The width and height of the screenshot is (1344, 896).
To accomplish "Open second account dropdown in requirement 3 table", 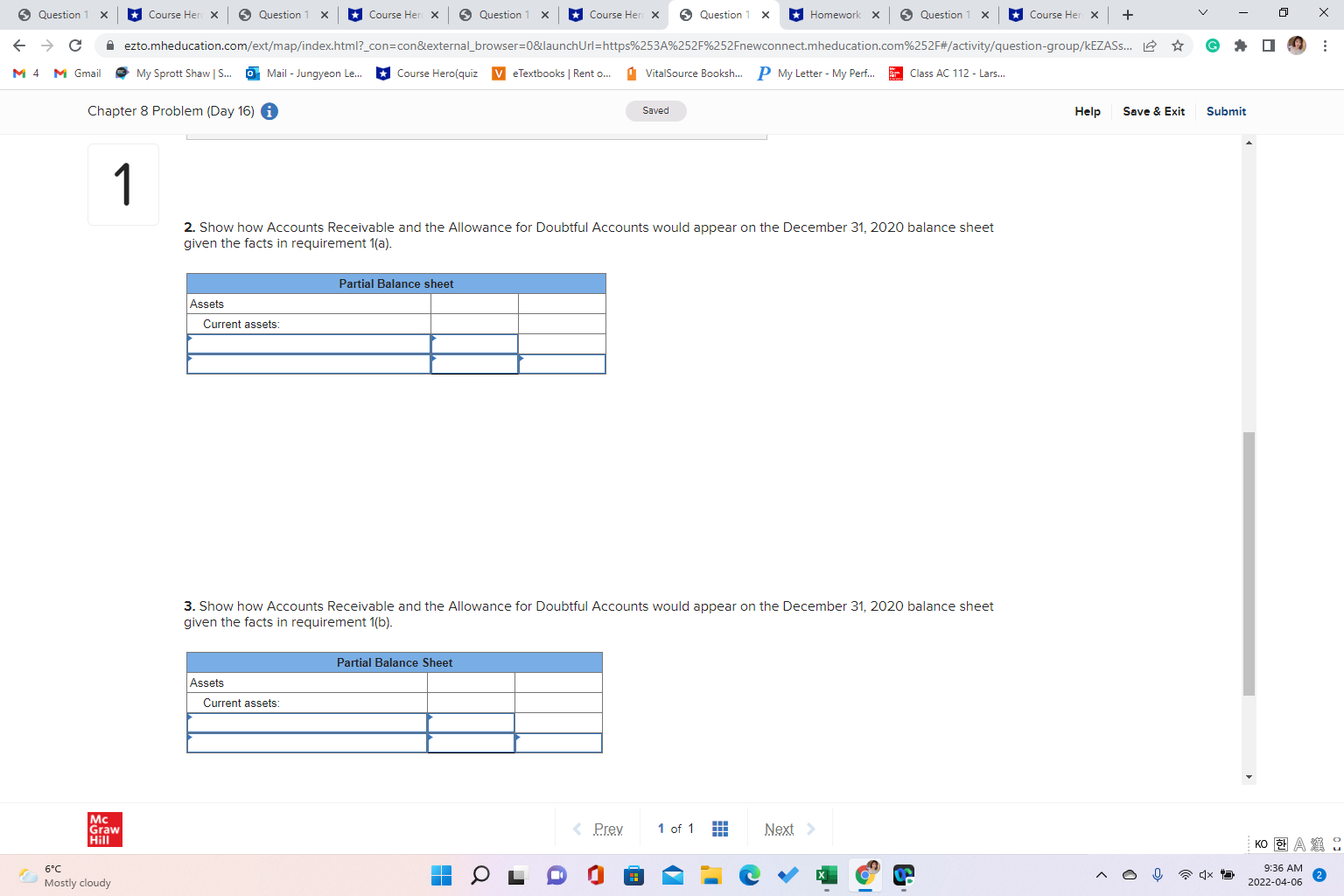I will coord(307,743).
